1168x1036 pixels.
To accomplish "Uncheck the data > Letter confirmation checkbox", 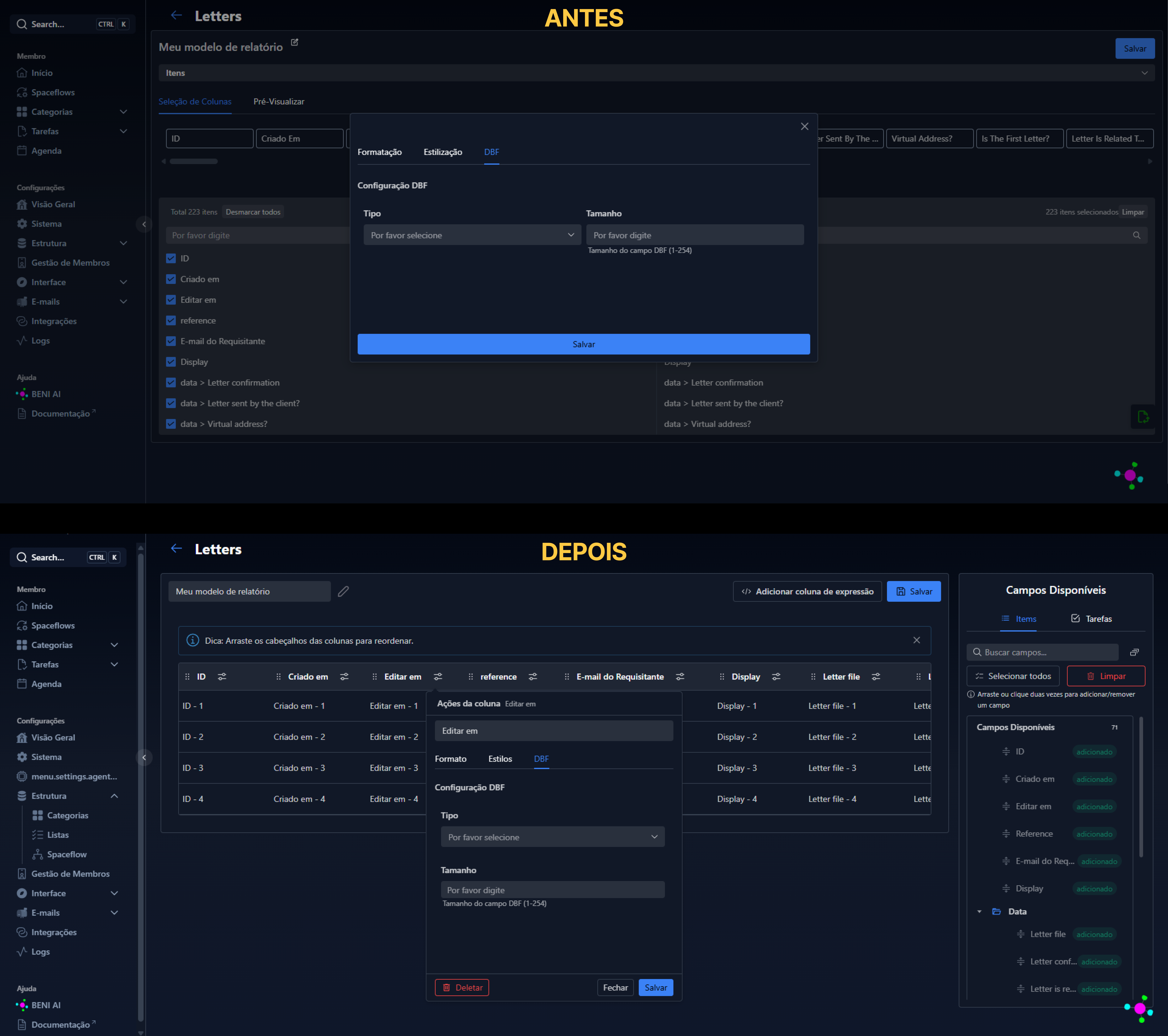I will pos(171,382).
